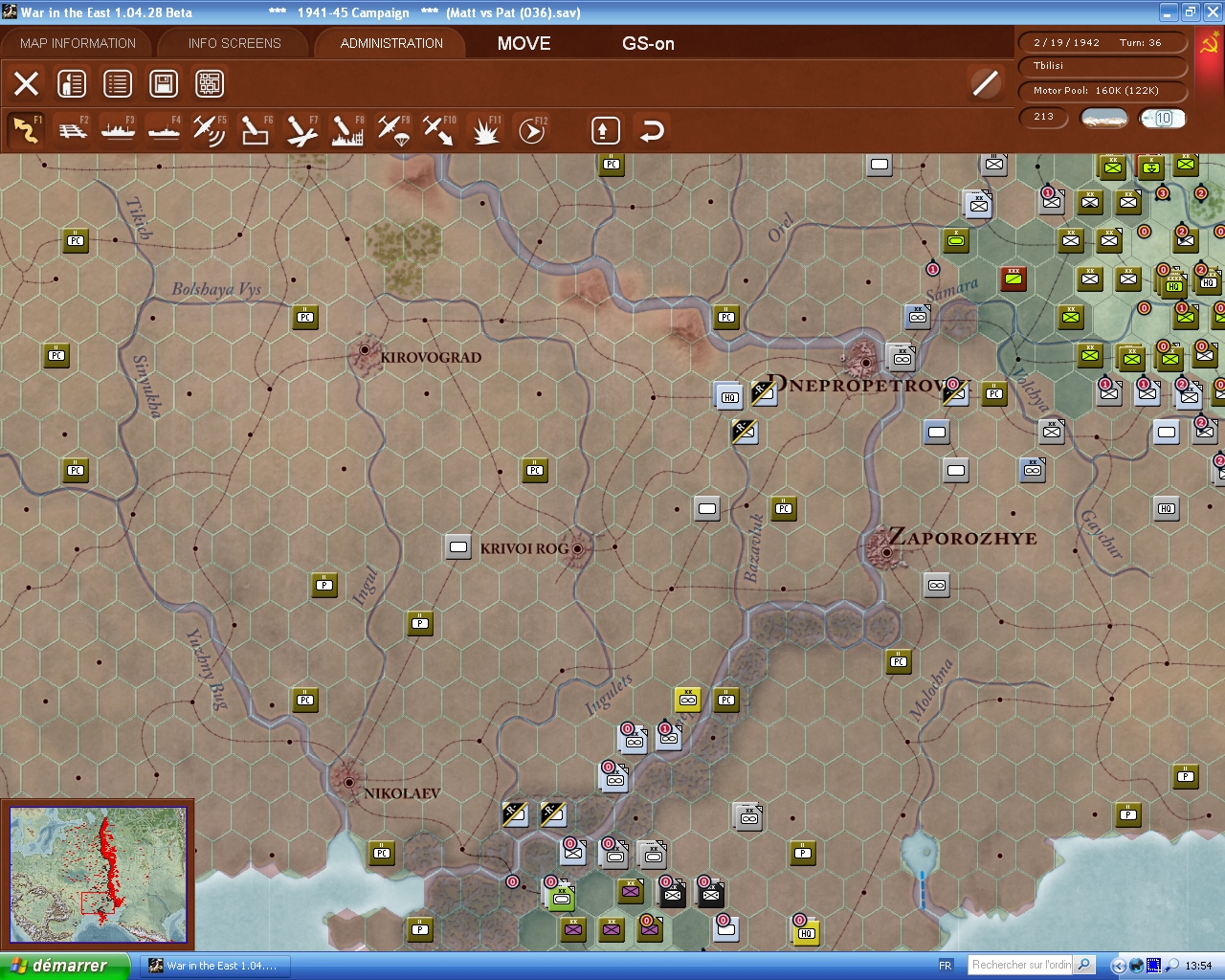
Task: Select the F5 Air recon mode icon
Action: (210, 130)
